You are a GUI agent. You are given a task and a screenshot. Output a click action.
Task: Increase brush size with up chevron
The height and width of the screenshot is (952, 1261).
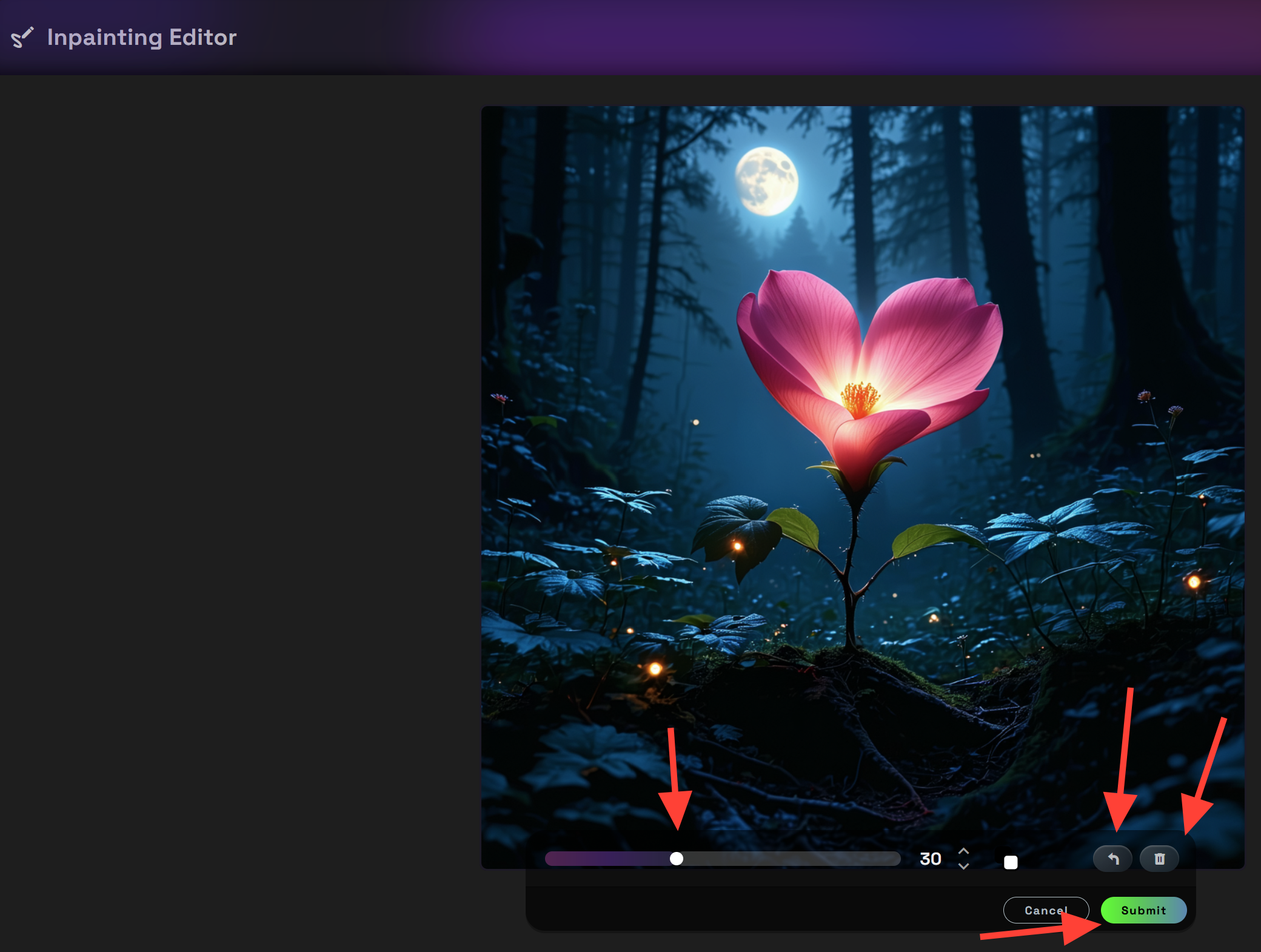[x=963, y=851]
